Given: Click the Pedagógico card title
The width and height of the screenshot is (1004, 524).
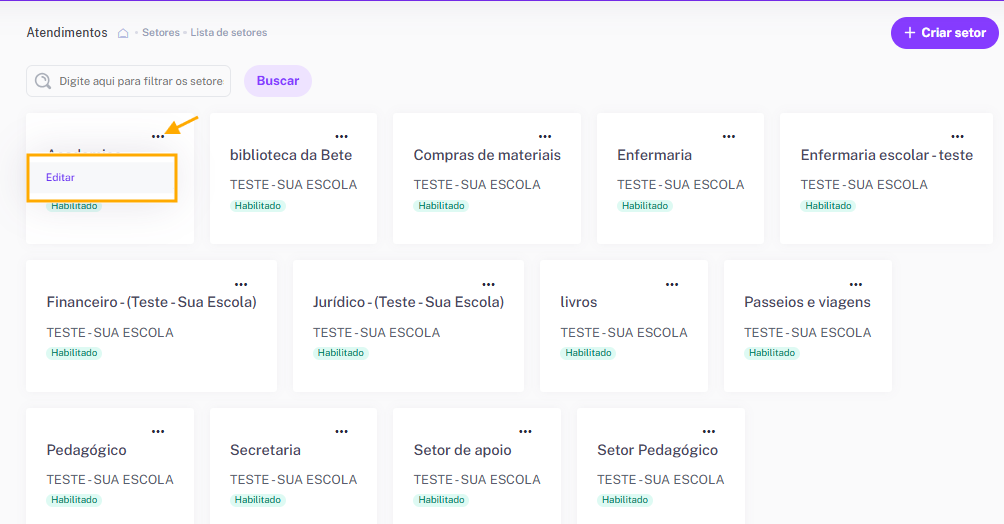Looking at the screenshot, I should coord(86,450).
